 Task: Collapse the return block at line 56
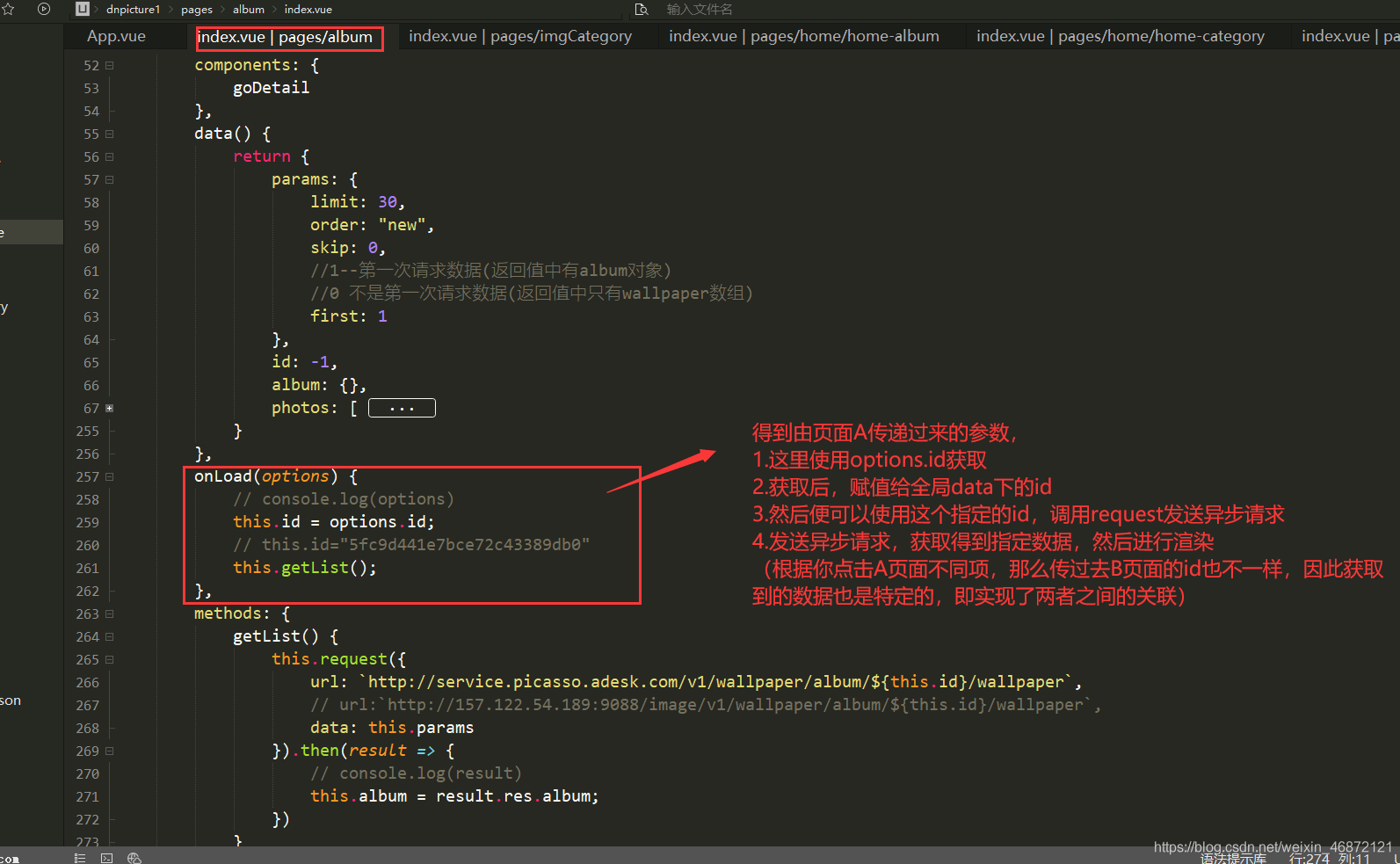pos(110,156)
